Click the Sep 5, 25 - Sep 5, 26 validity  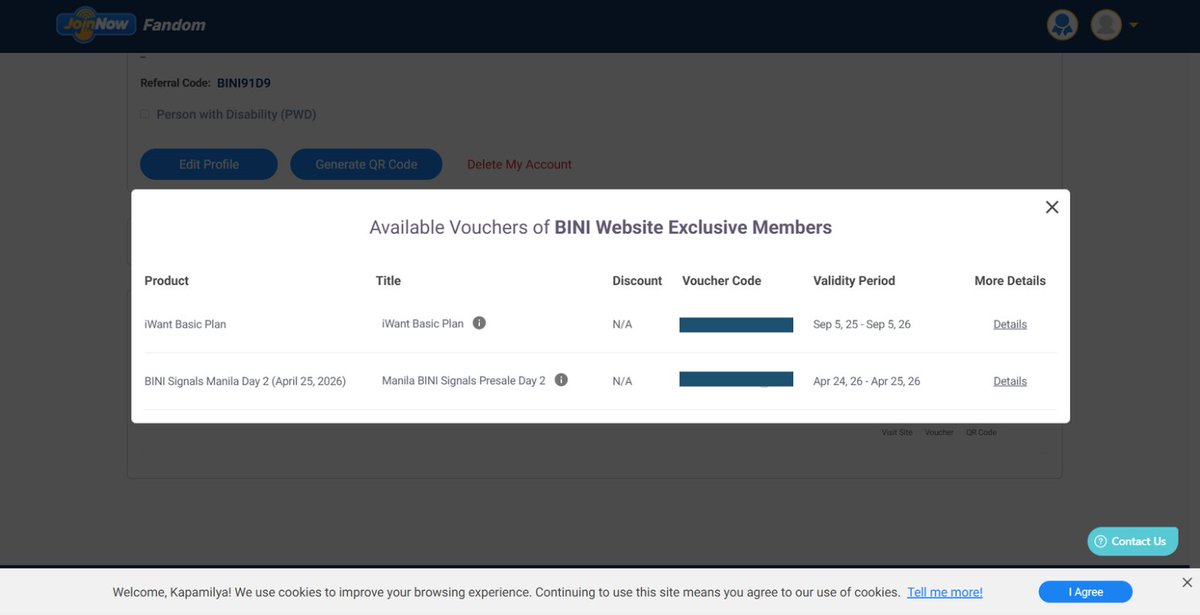coord(862,325)
